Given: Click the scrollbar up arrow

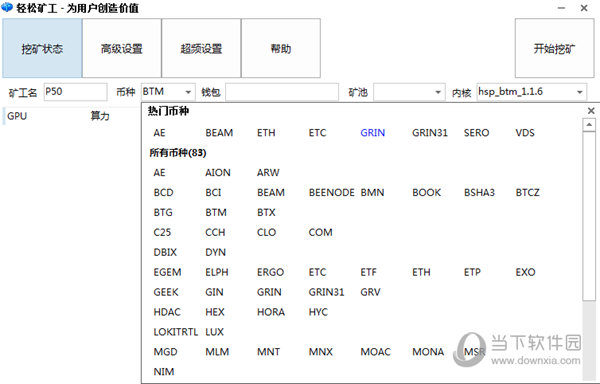Looking at the screenshot, I should tap(589, 125).
